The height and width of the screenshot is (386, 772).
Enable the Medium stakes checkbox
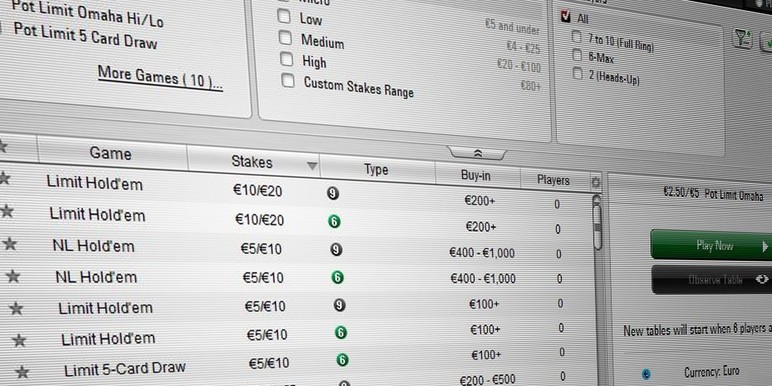coord(285,37)
